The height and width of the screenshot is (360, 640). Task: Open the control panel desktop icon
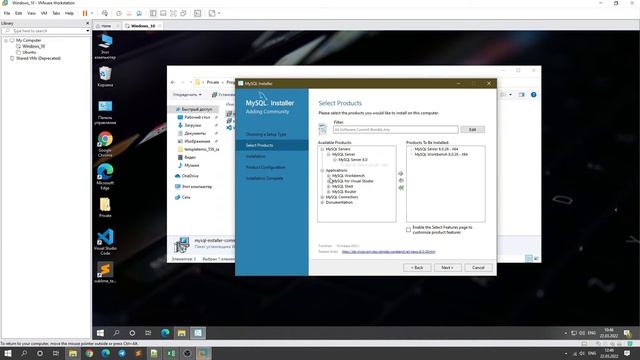[105, 112]
